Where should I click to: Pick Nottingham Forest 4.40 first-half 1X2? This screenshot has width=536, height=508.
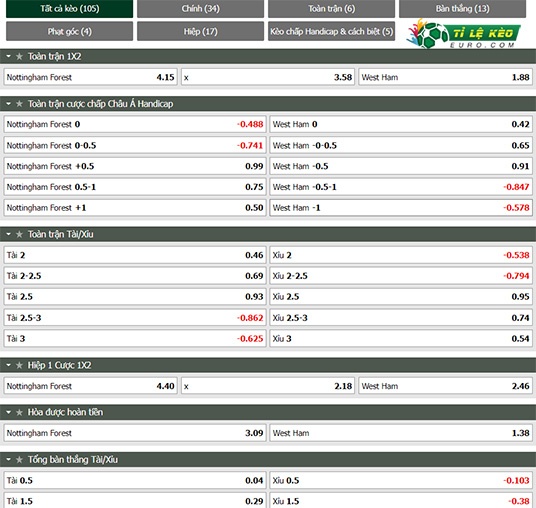click(x=91, y=386)
